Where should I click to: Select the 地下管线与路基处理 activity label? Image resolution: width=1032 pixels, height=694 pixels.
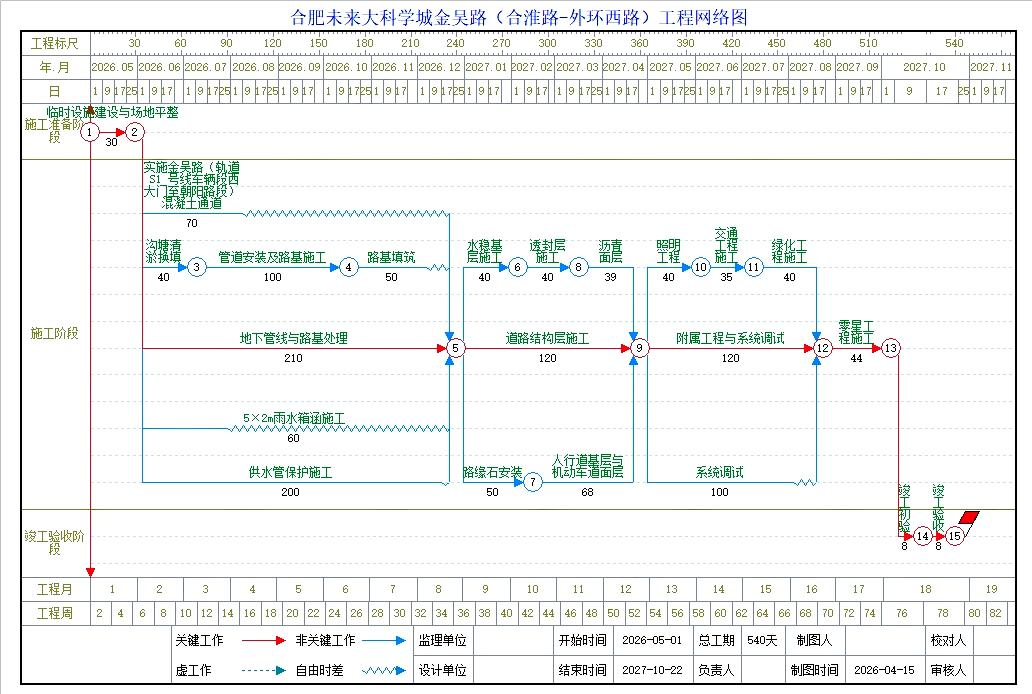click(x=294, y=338)
